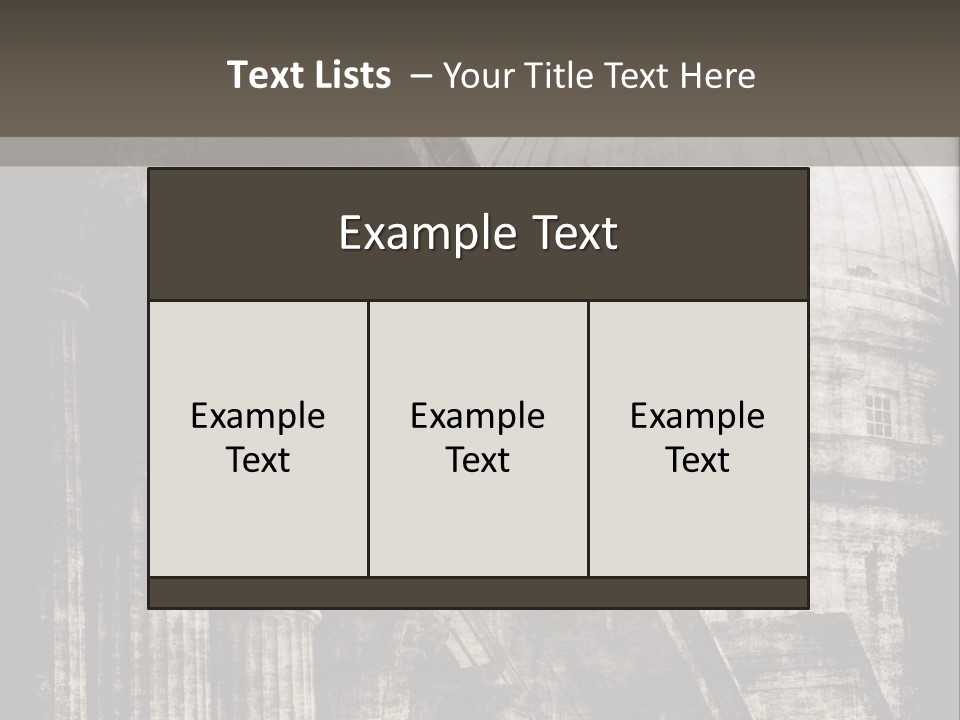Click the bold "Text Lists" title
This screenshot has width=960, height=720.
309,75
